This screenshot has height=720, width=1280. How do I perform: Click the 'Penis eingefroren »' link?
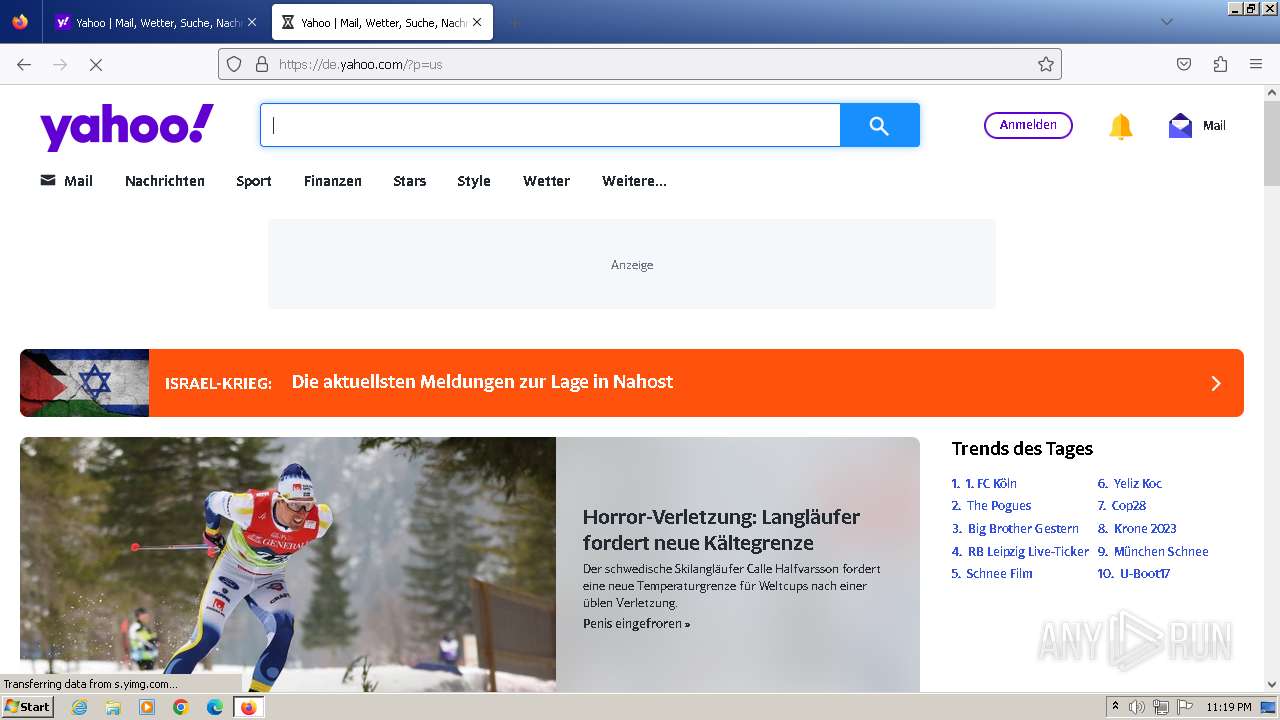pyautogui.click(x=636, y=624)
